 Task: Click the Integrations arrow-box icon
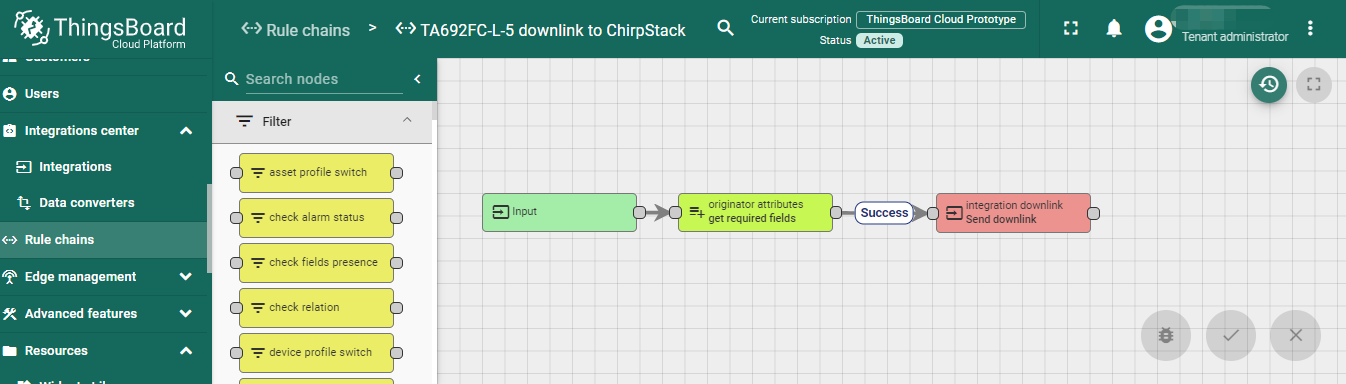24,166
